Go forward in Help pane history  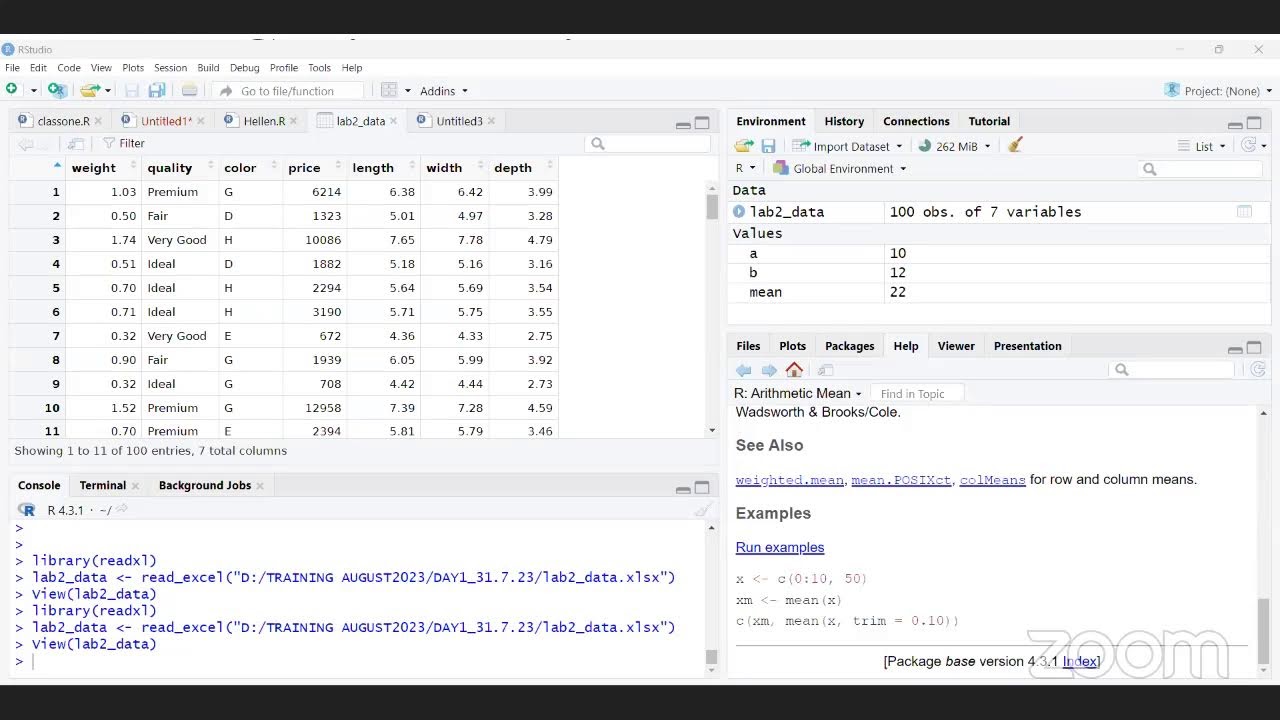[769, 370]
